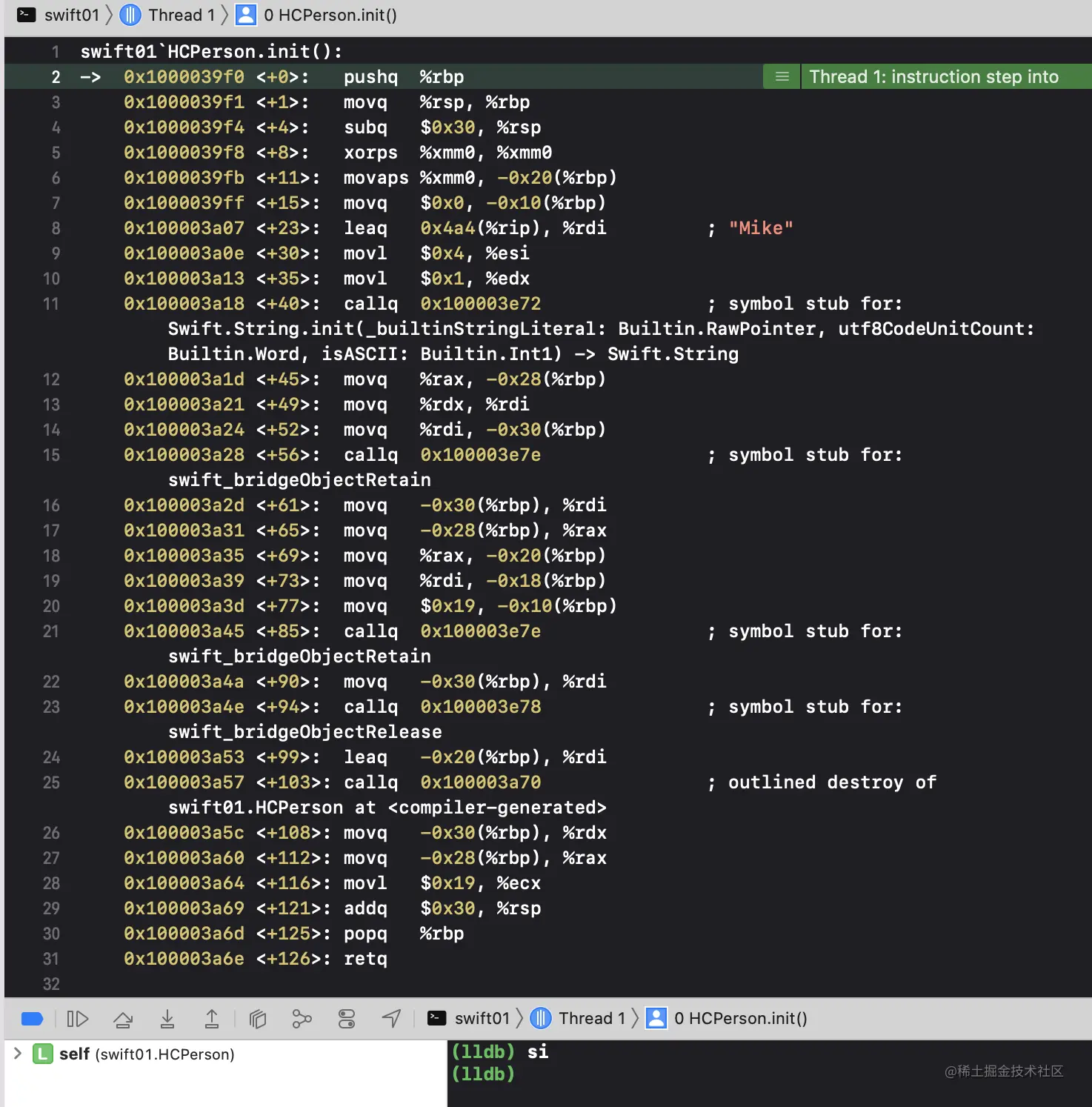Click gutter line number 31 to set breakpoint
This screenshot has width=1092, height=1107.
51,959
